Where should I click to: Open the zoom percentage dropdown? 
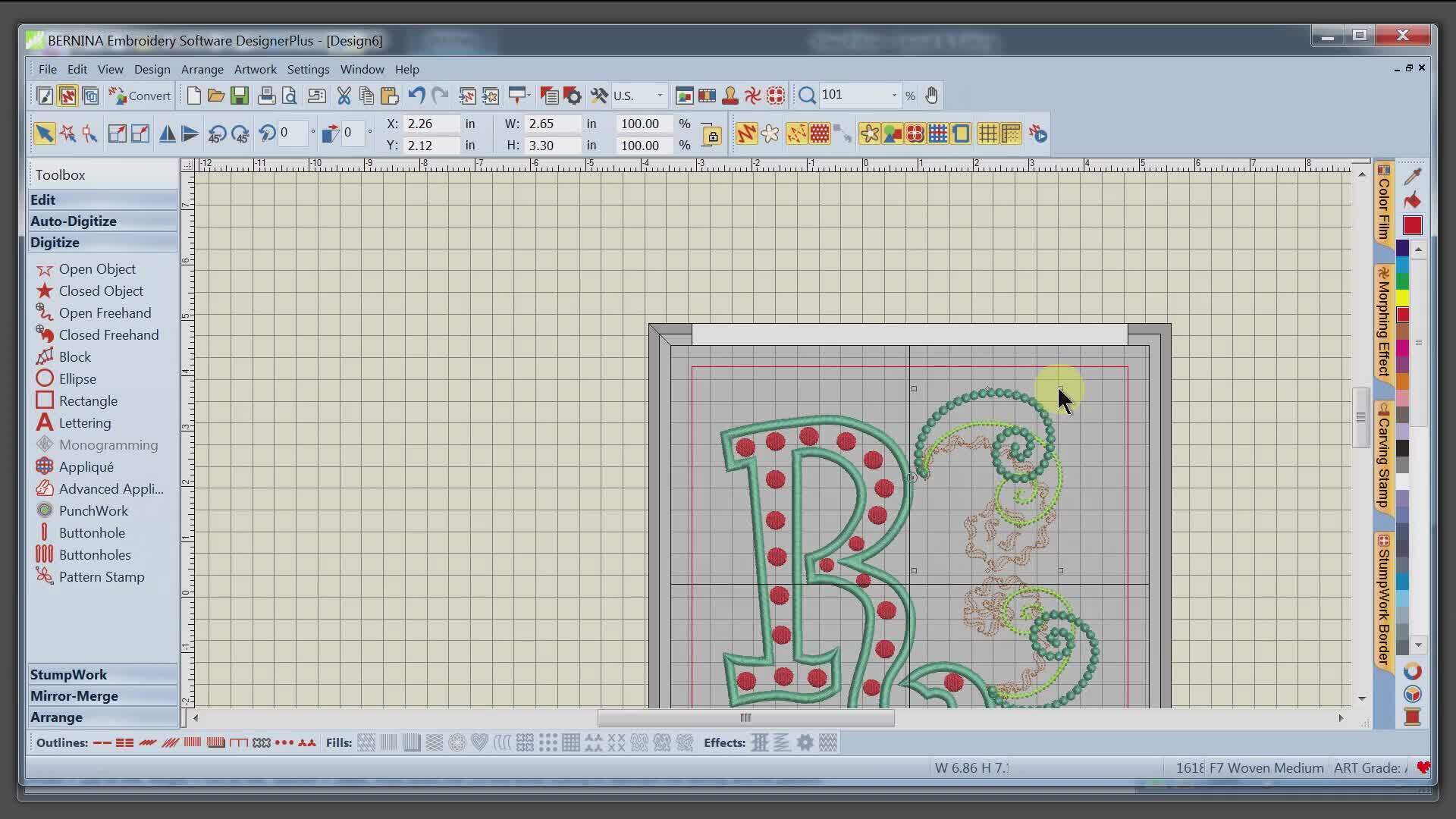point(895,96)
